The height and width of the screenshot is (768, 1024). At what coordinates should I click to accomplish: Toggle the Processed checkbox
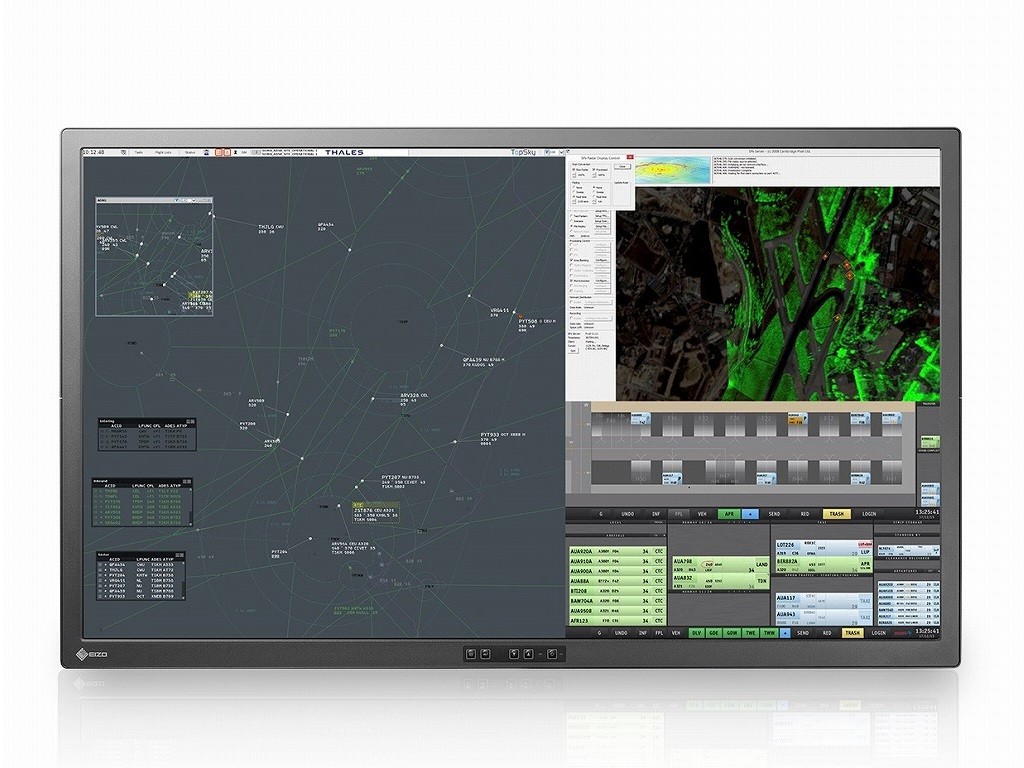pyautogui.click(x=594, y=170)
